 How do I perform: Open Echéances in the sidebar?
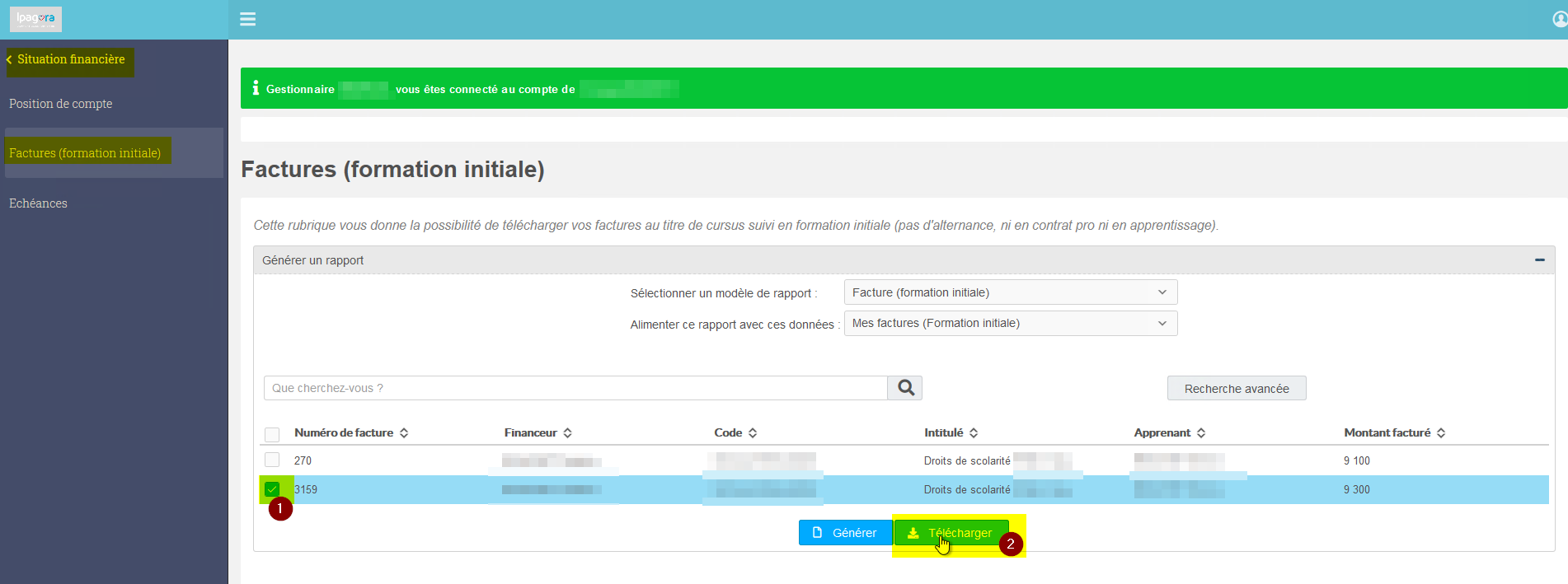(38, 203)
